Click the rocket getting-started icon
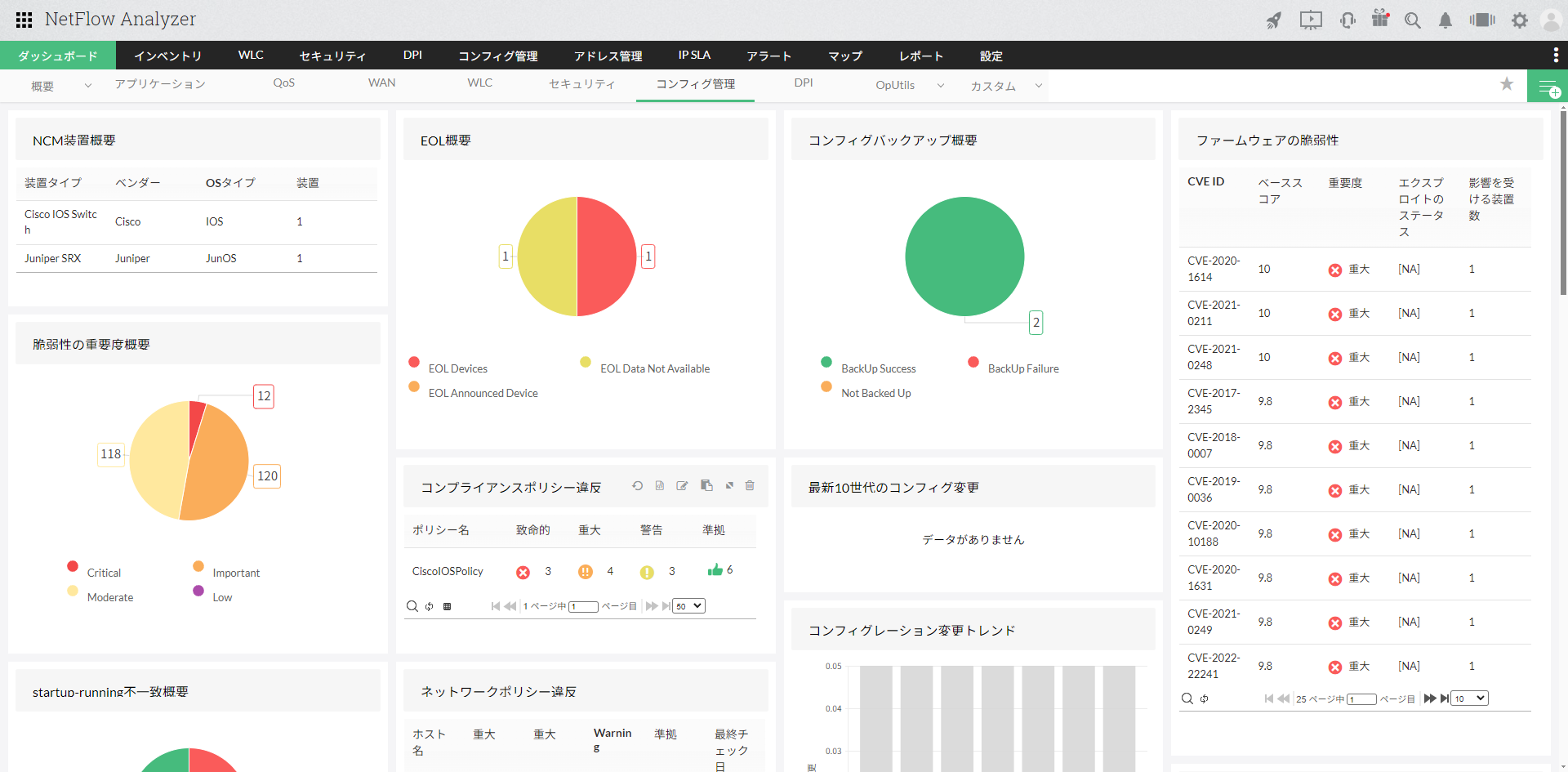The width and height of the screenshot is (1568, 772). pyautogui.click(x=1274, y=21)
